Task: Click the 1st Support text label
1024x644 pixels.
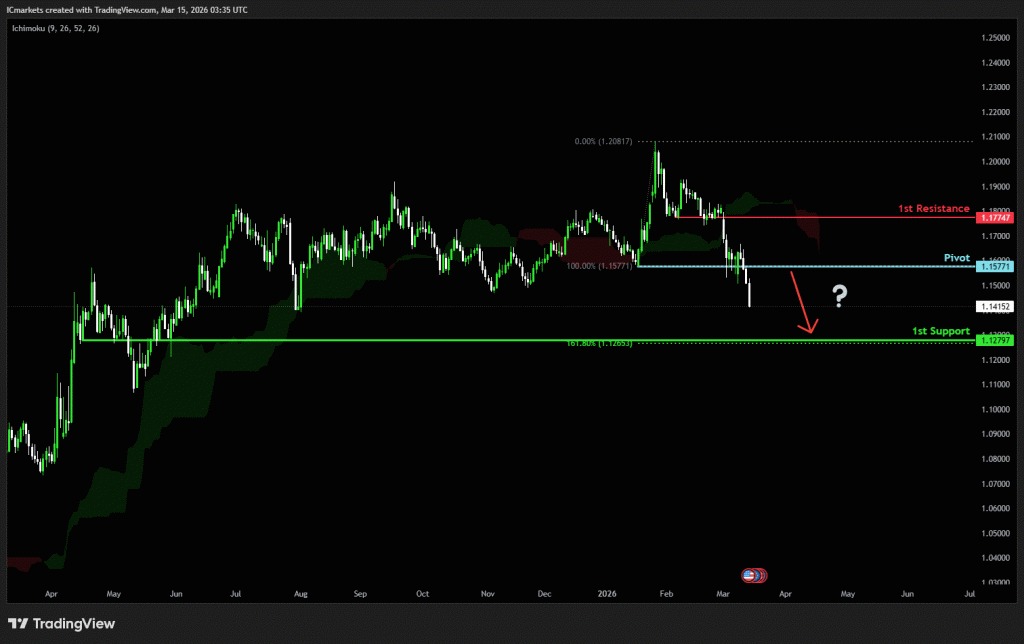Action: pyautogui.click(x=940, y=331)
